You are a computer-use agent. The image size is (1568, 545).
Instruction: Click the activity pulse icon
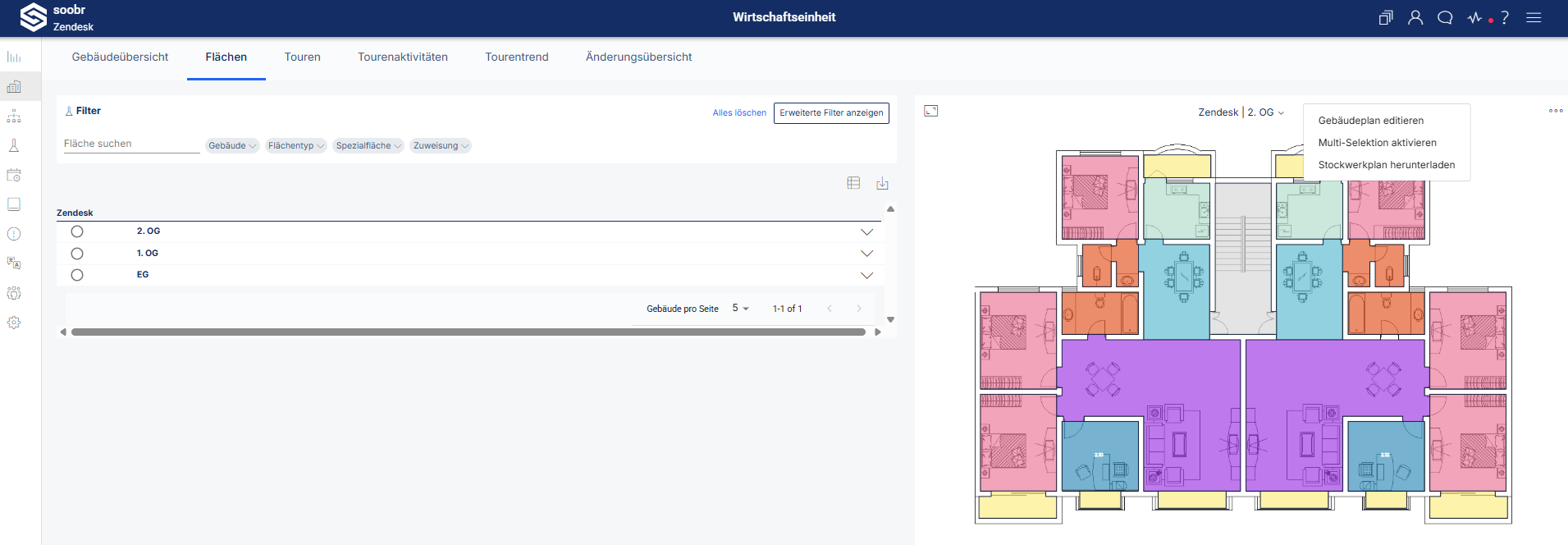click(x=1475, y=17)
